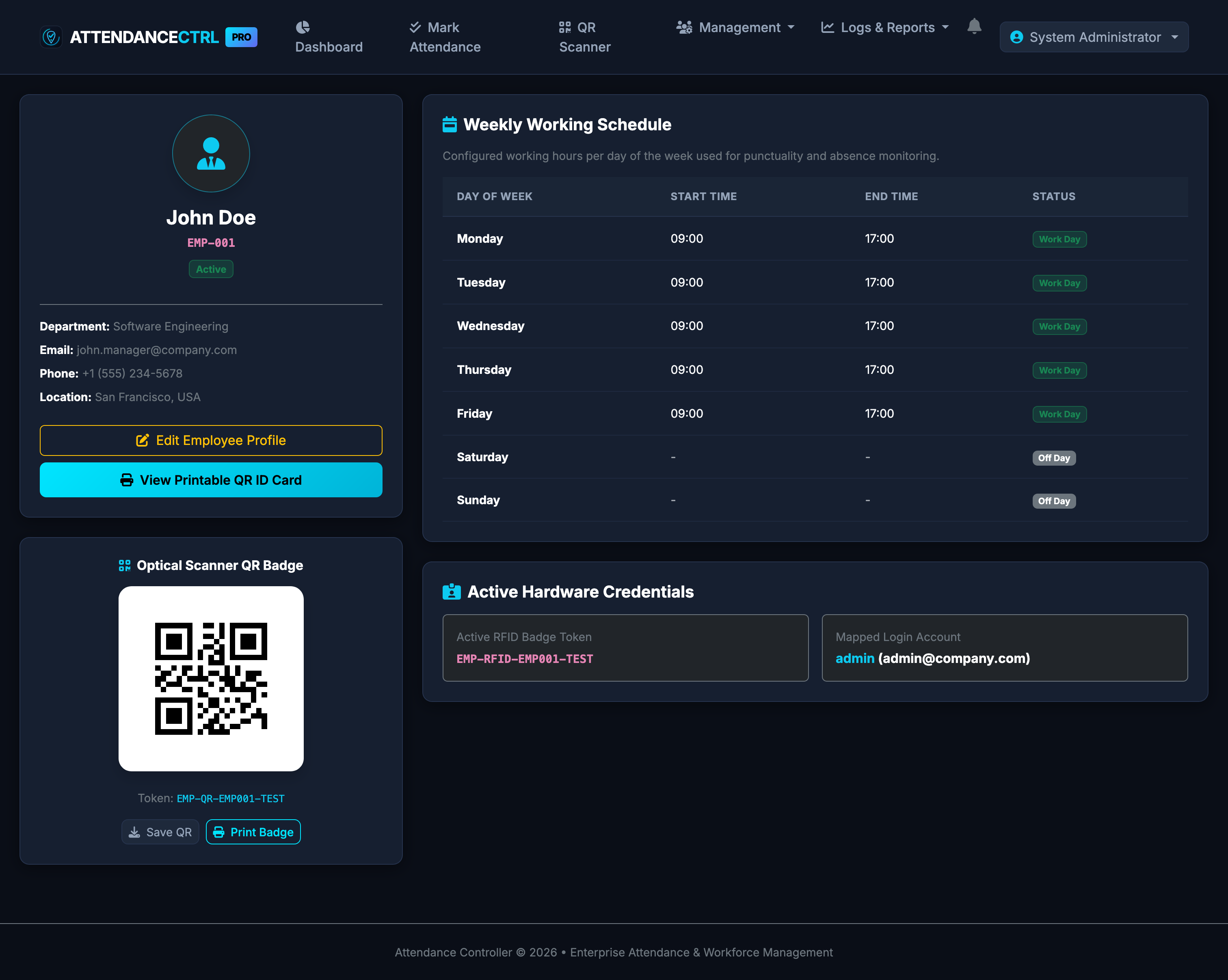This screenshot has width=1228, height=980.
Task: Click the San Francisco, USA location
Action: click(x=147, y=397)
